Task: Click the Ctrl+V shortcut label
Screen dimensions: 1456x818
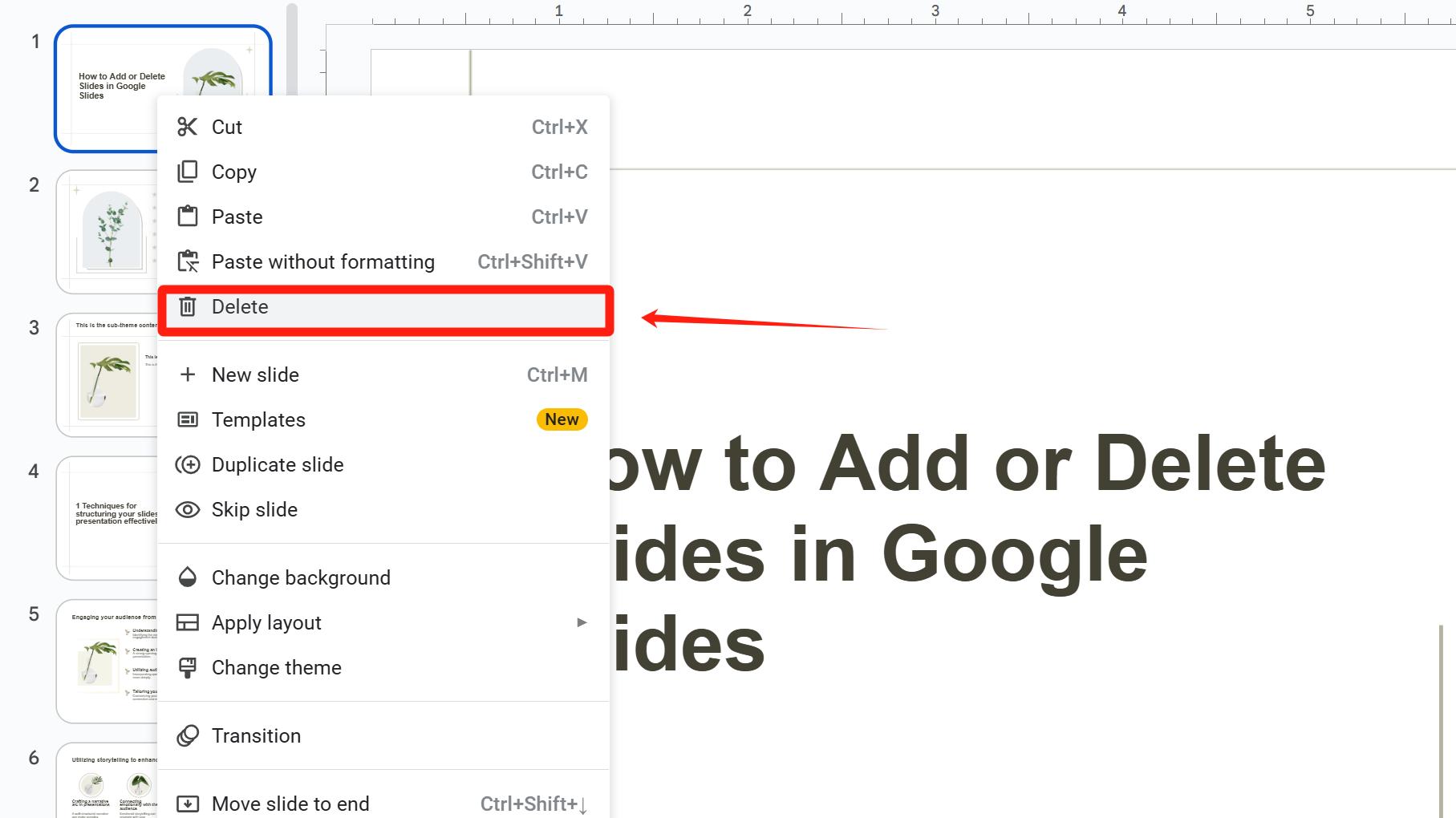Action: (x=559, y=217)
